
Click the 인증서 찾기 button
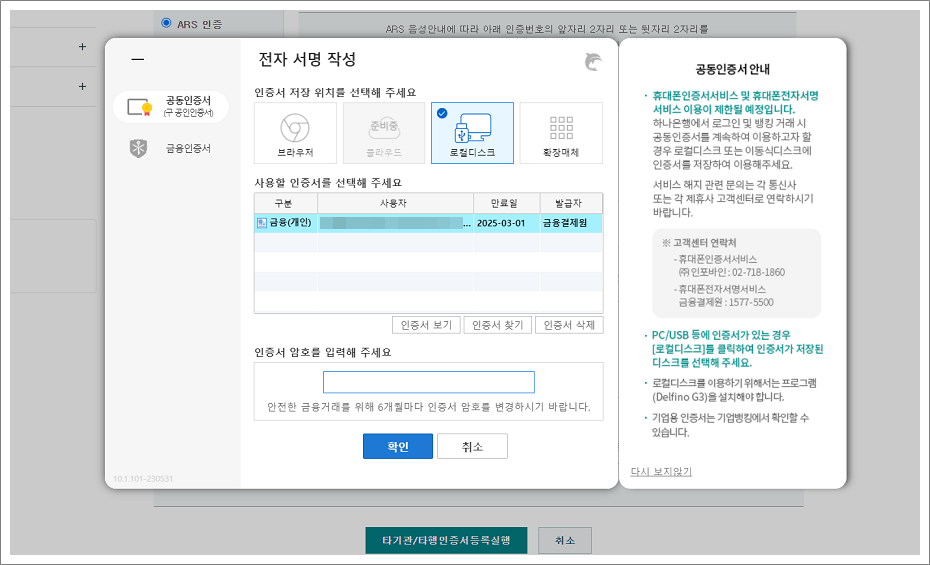(498, 325)
